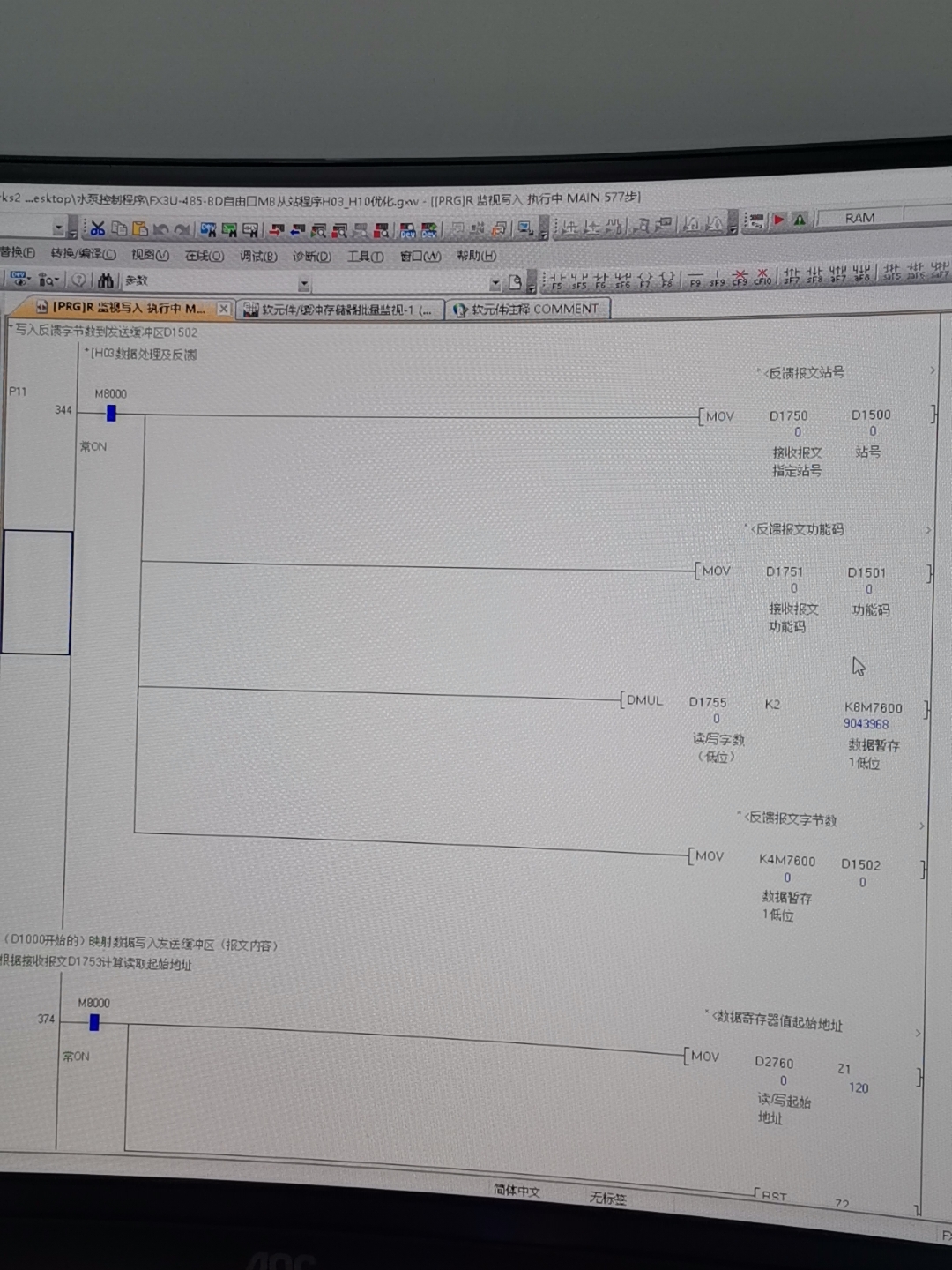Viewport: 952px width, 1270px height.
Task: Click the document icon beside parameter box
Action: pos(516,282)
